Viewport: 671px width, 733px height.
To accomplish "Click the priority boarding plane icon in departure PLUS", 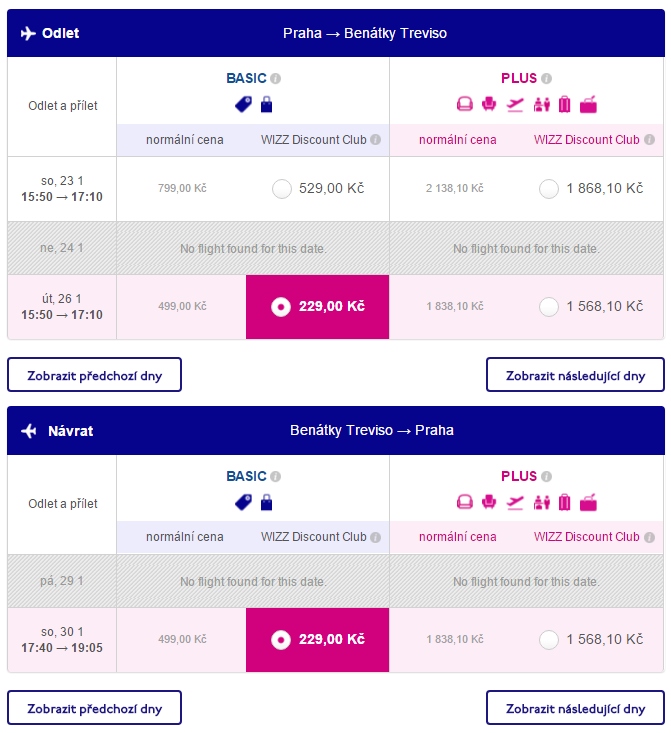I will pyautogui.click(x=515, y=105).
